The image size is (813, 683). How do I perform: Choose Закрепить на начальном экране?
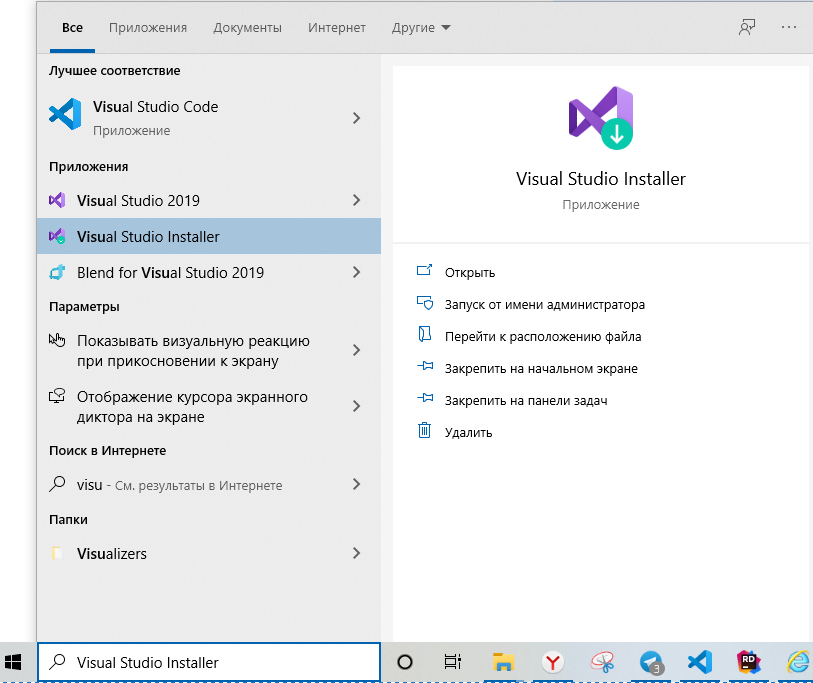(x=541, y=369)
